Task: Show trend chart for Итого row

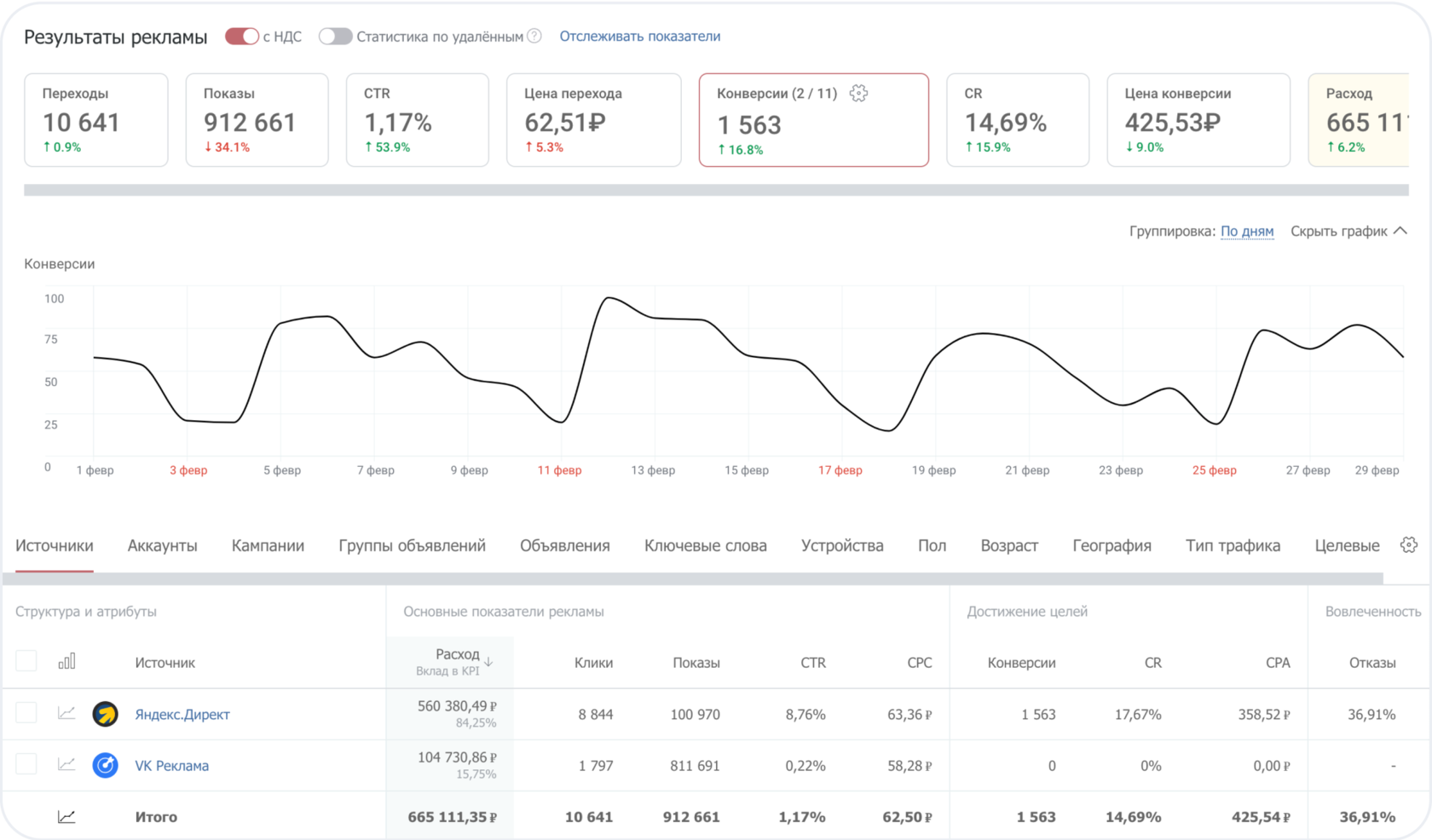Action: tap(66, 816)
